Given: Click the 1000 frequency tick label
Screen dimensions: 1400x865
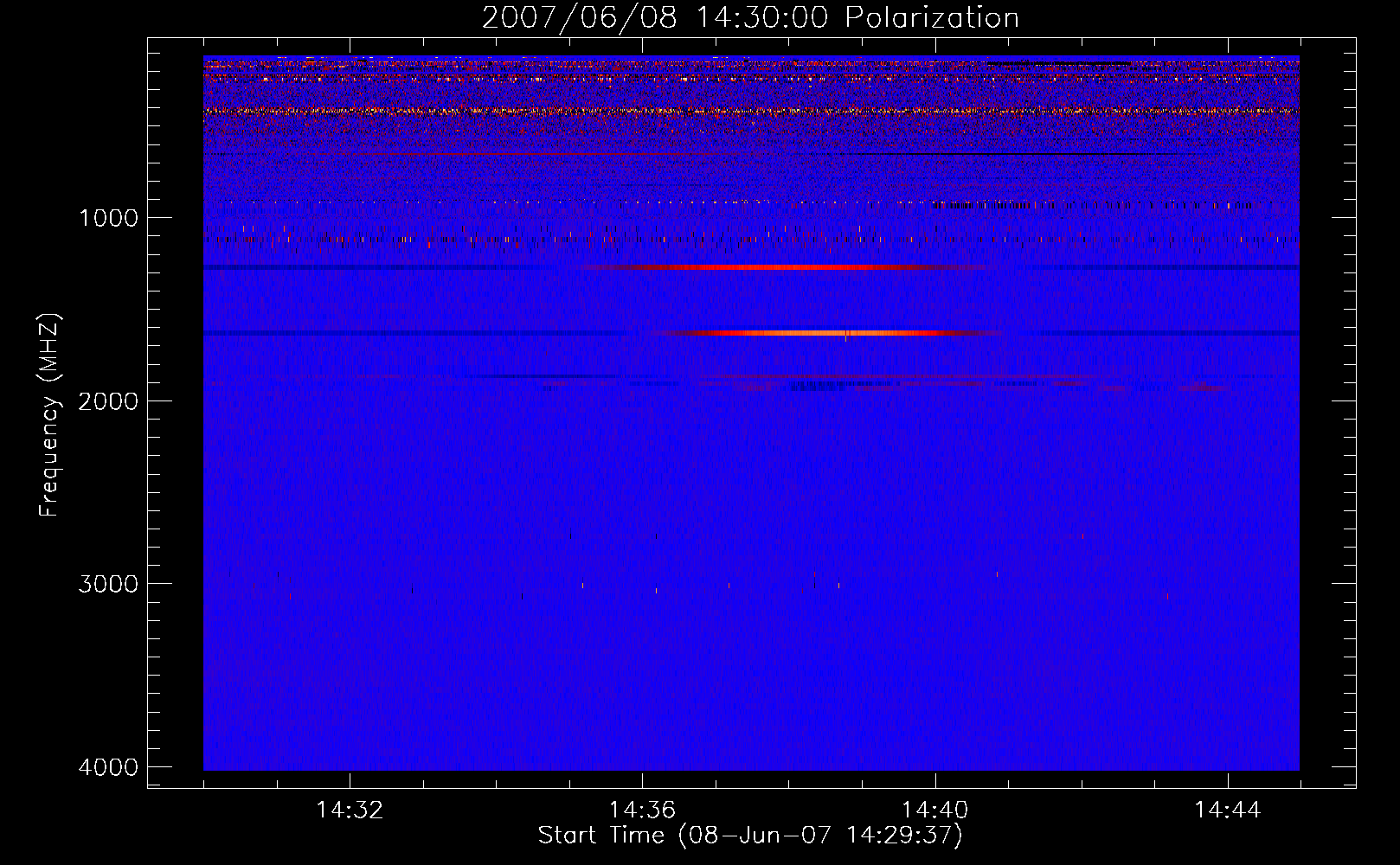Looking at the screenshot, I should point(108,217).
